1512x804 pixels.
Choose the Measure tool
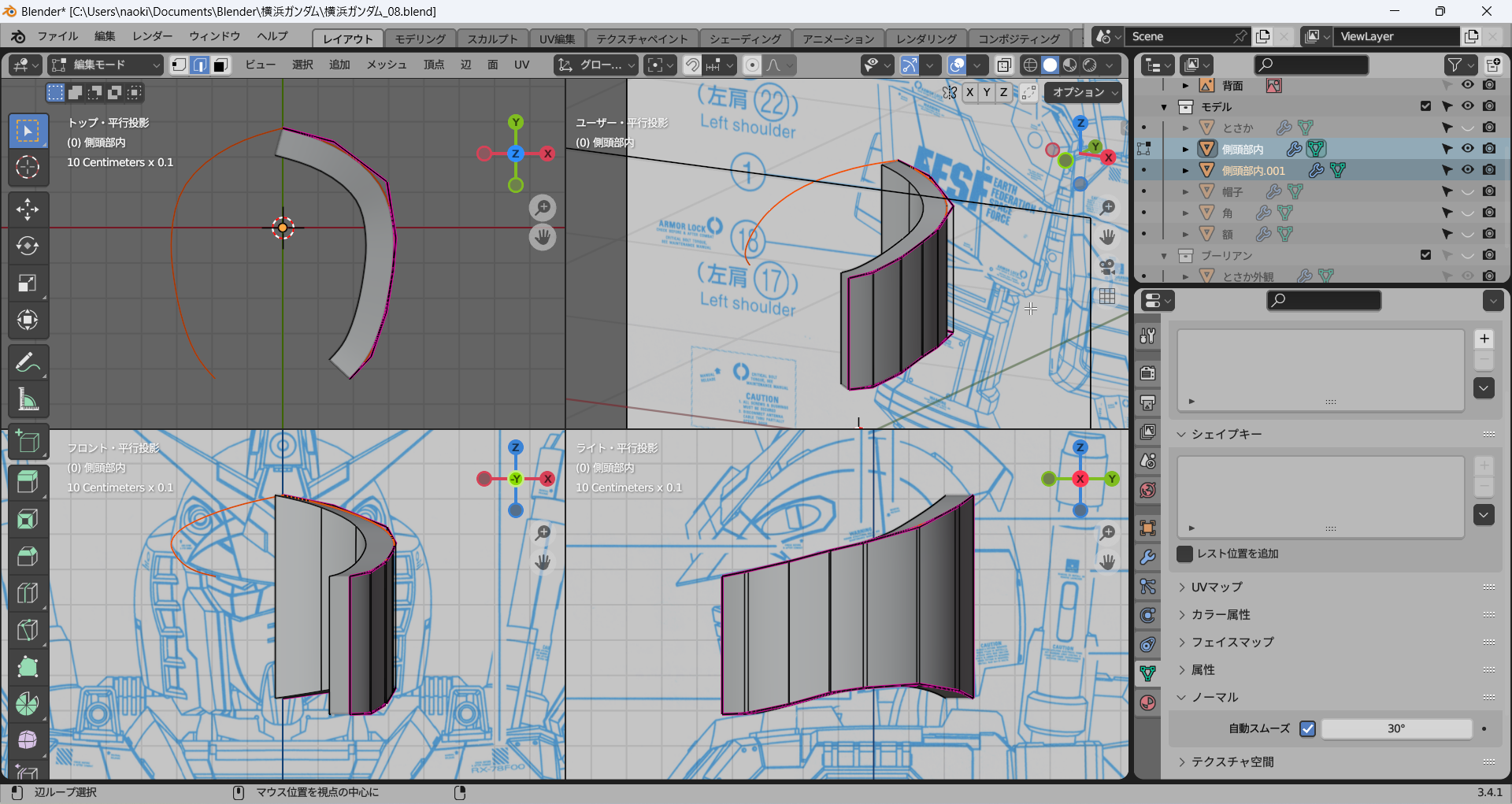28,400
